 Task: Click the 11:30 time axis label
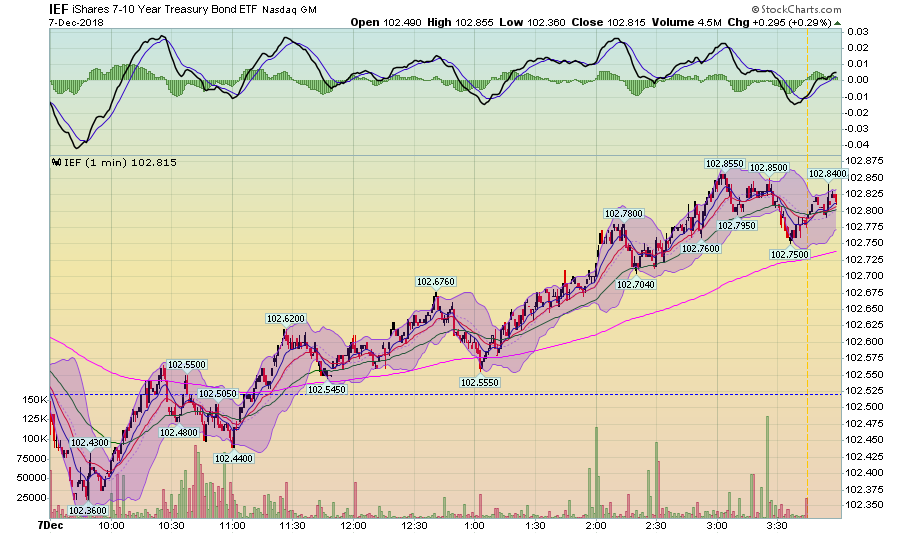point(292,525)
